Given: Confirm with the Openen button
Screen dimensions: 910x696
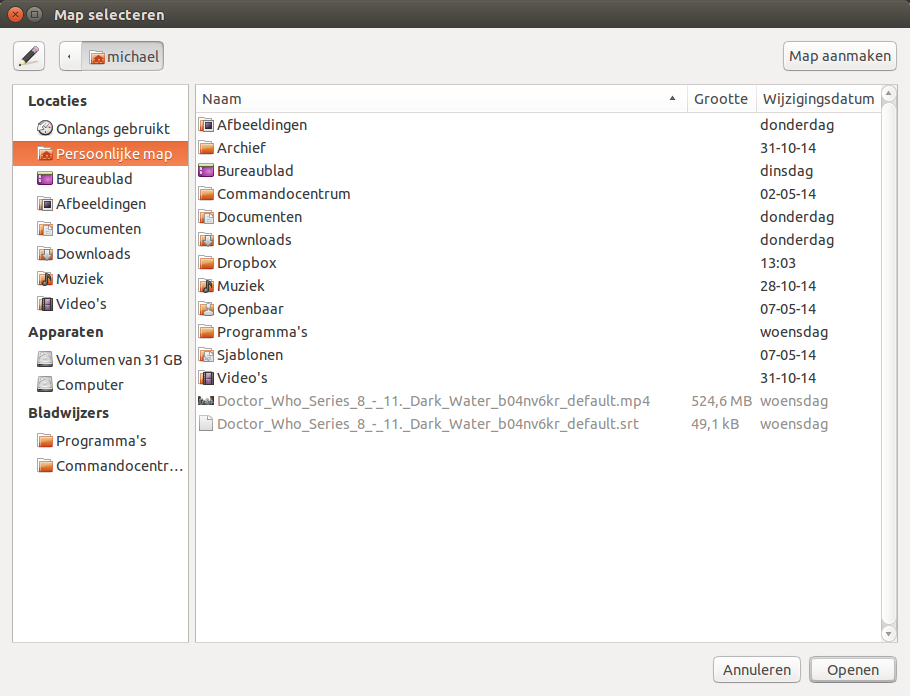Looking at the screenshot, I should pyautogui.click(x=852, y=670).
